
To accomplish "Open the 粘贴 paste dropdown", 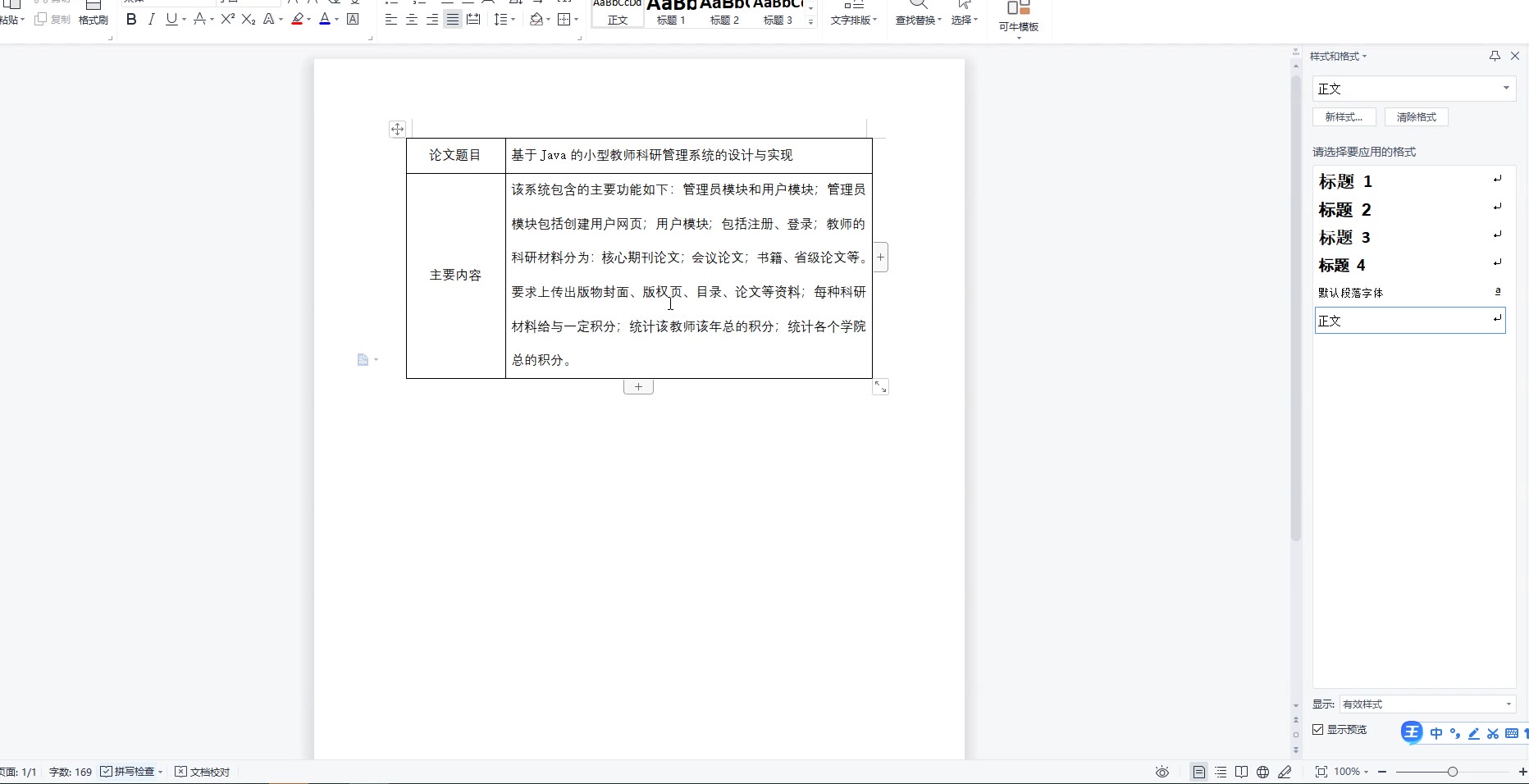I will pos(12,19).
